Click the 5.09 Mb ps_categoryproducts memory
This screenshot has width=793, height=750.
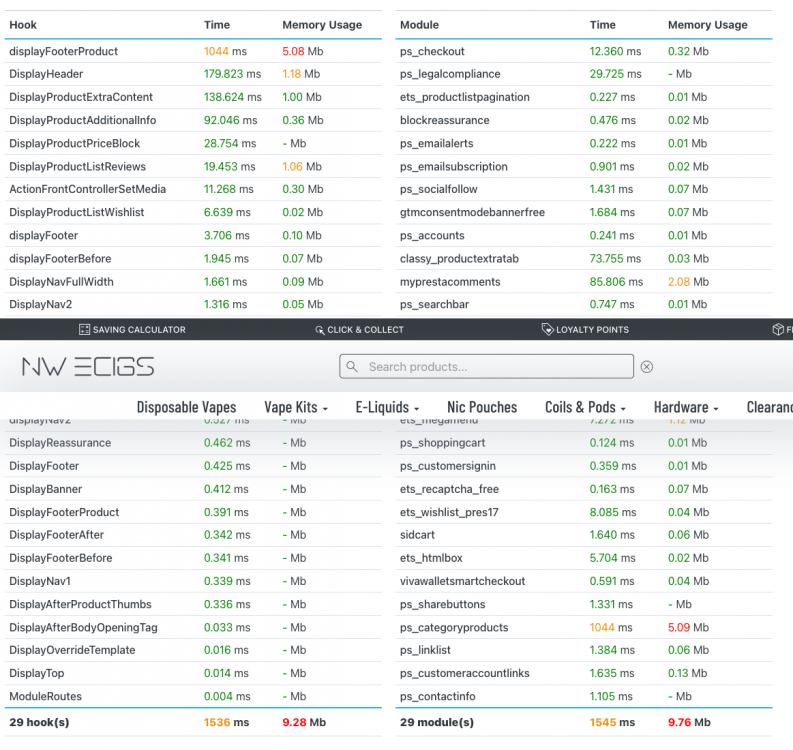coord(688,628)
